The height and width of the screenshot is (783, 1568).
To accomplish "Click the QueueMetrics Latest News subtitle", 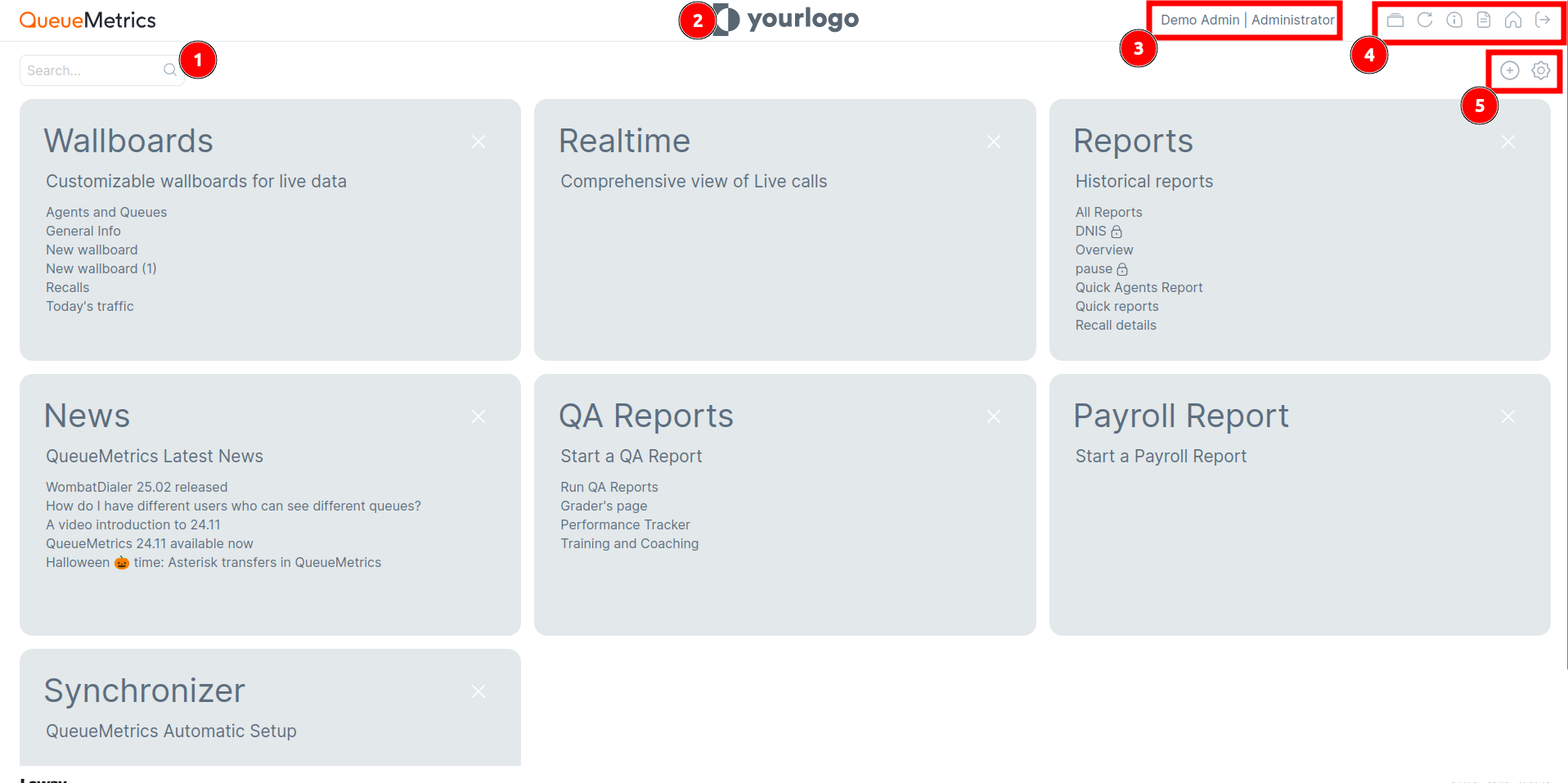I will (x=155, y=456).
